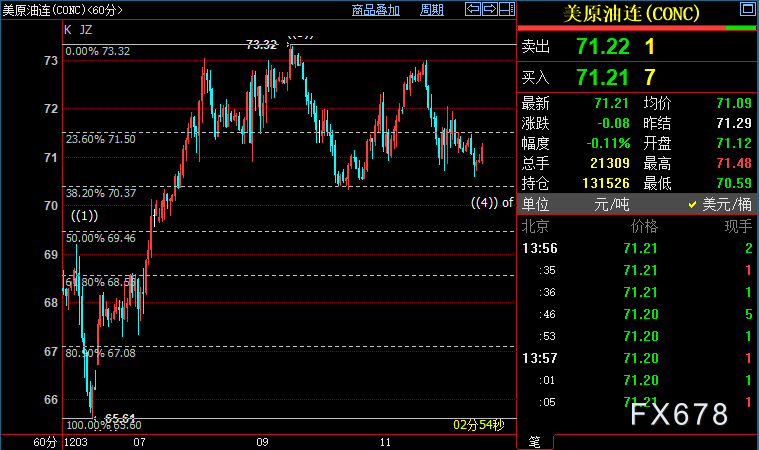Click the 09 date on time axis
The height and width of the screenshot is (450, 759).
[262, 442]
